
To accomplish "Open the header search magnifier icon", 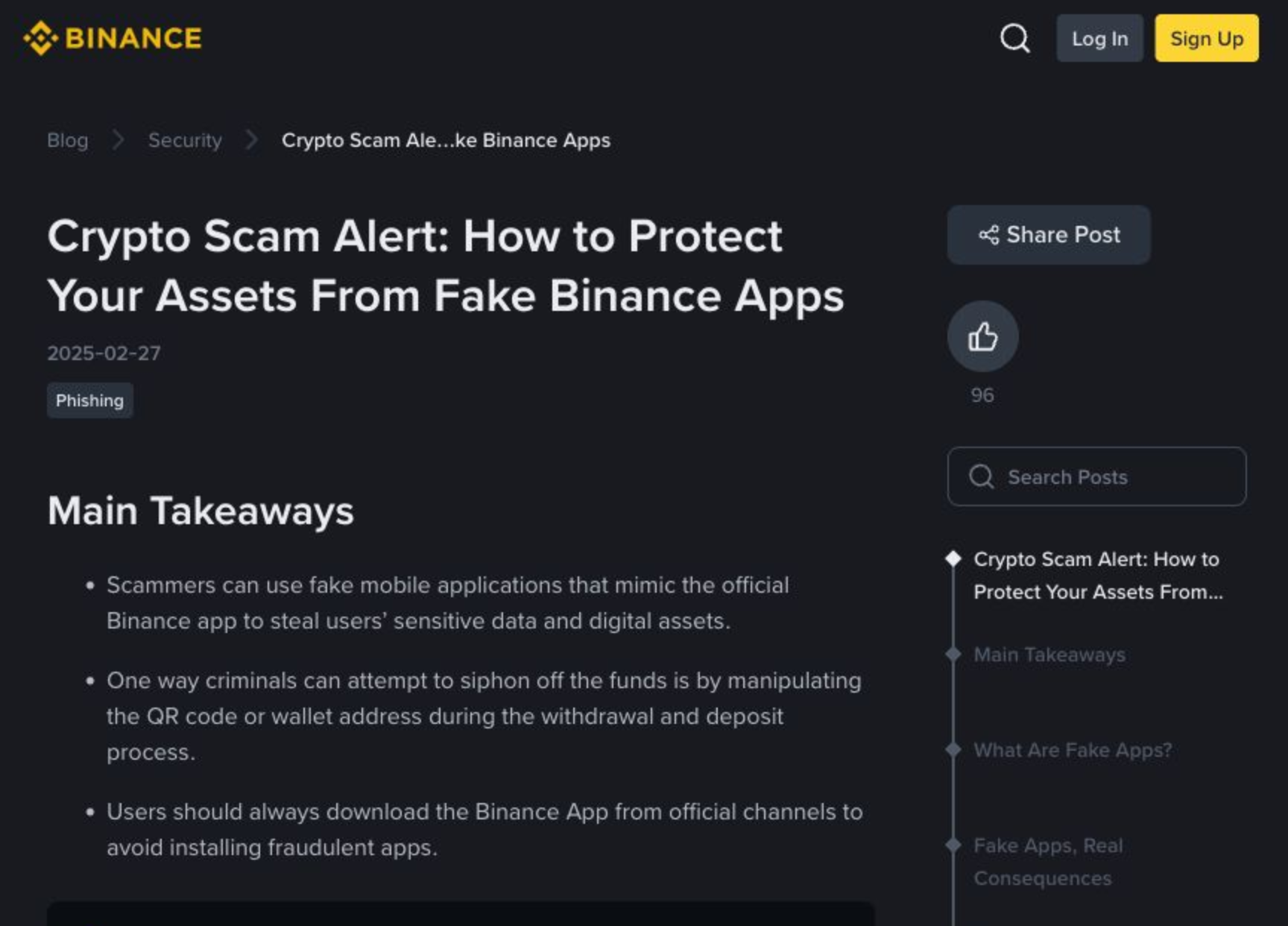I will click(x=1014, y=38).
